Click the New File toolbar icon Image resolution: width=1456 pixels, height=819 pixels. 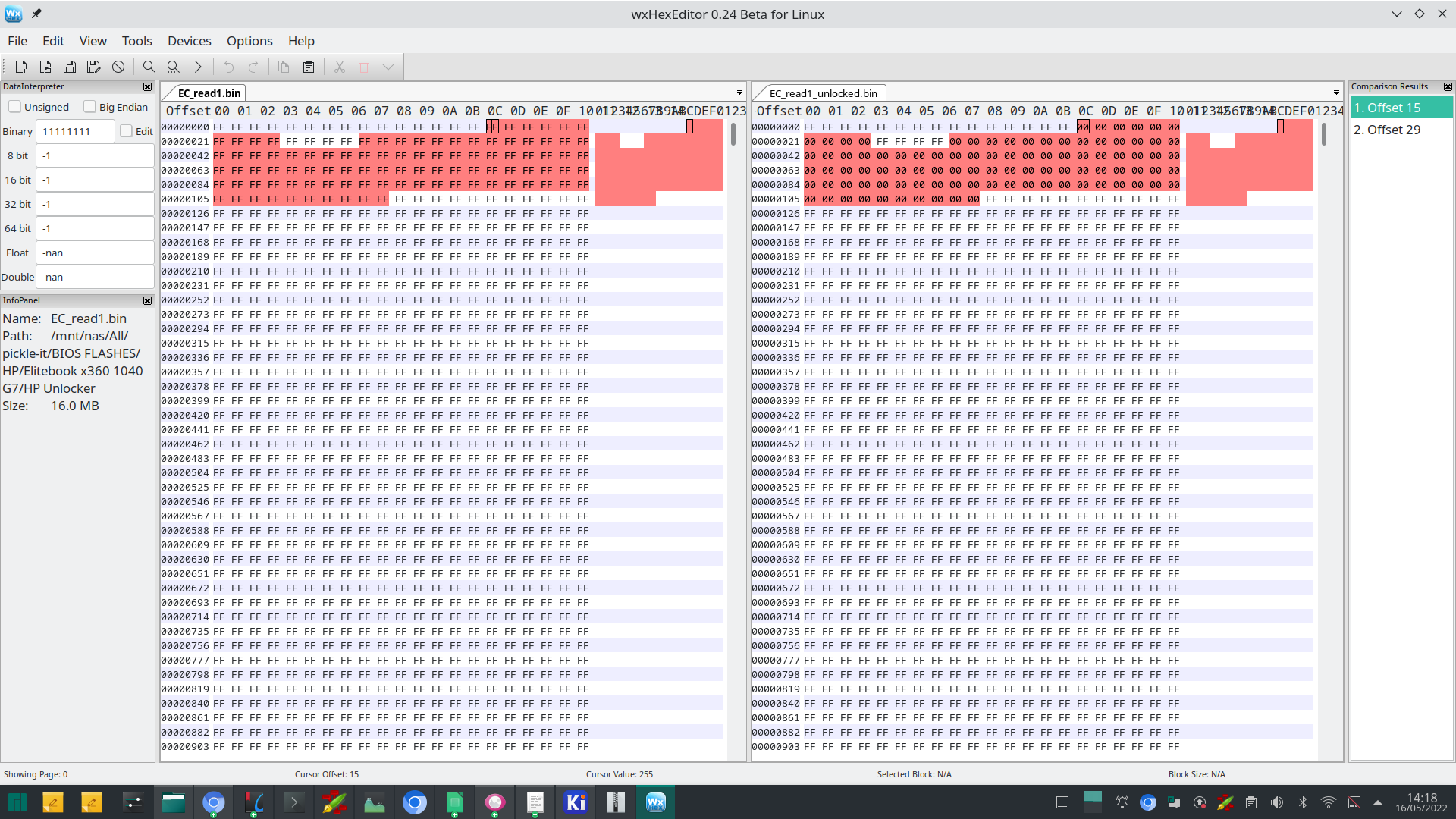(21, 67)
